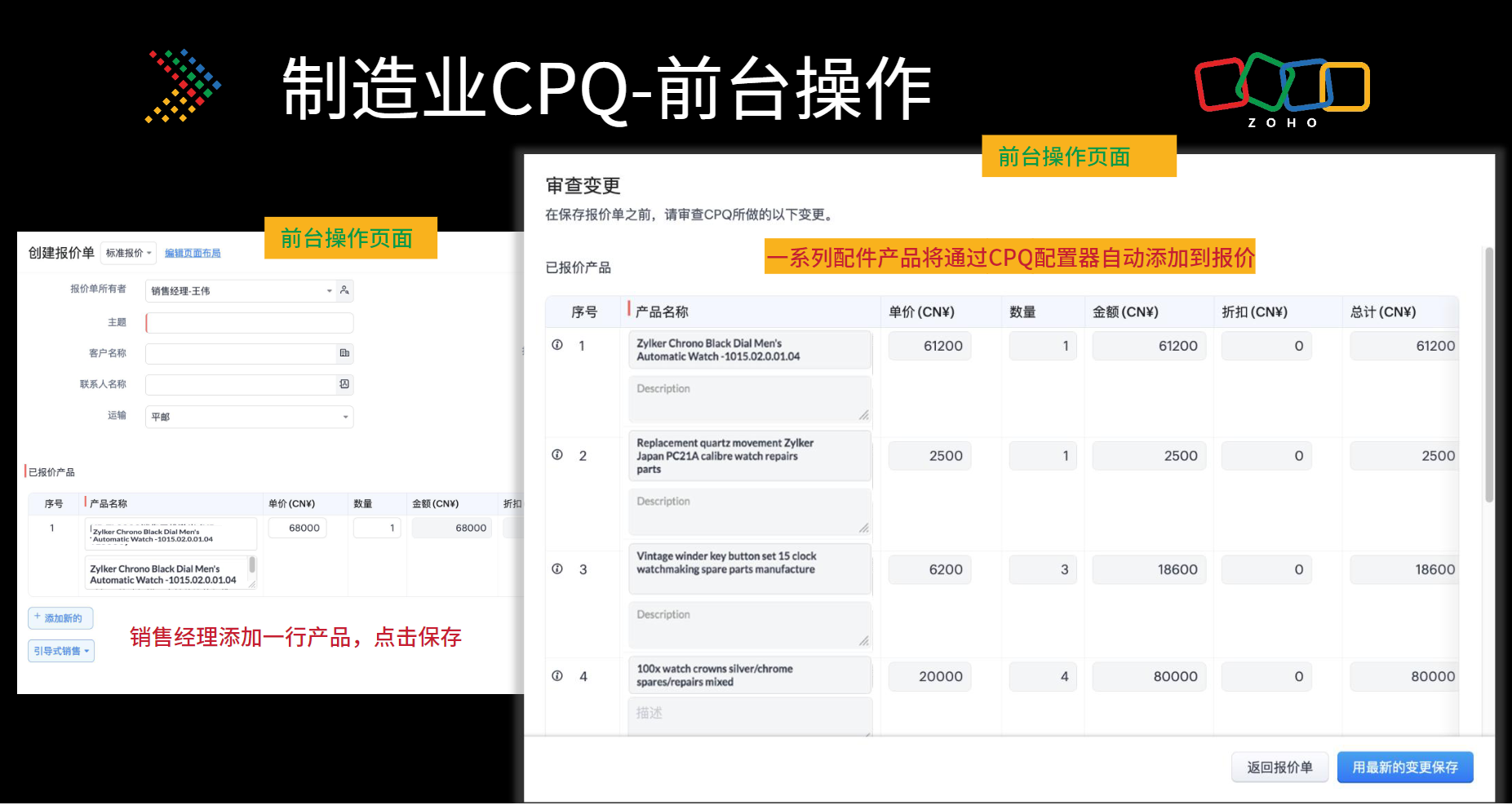Open the lookup icon in 联系人名称 field

pyautogui.click(x=344, y=384)
